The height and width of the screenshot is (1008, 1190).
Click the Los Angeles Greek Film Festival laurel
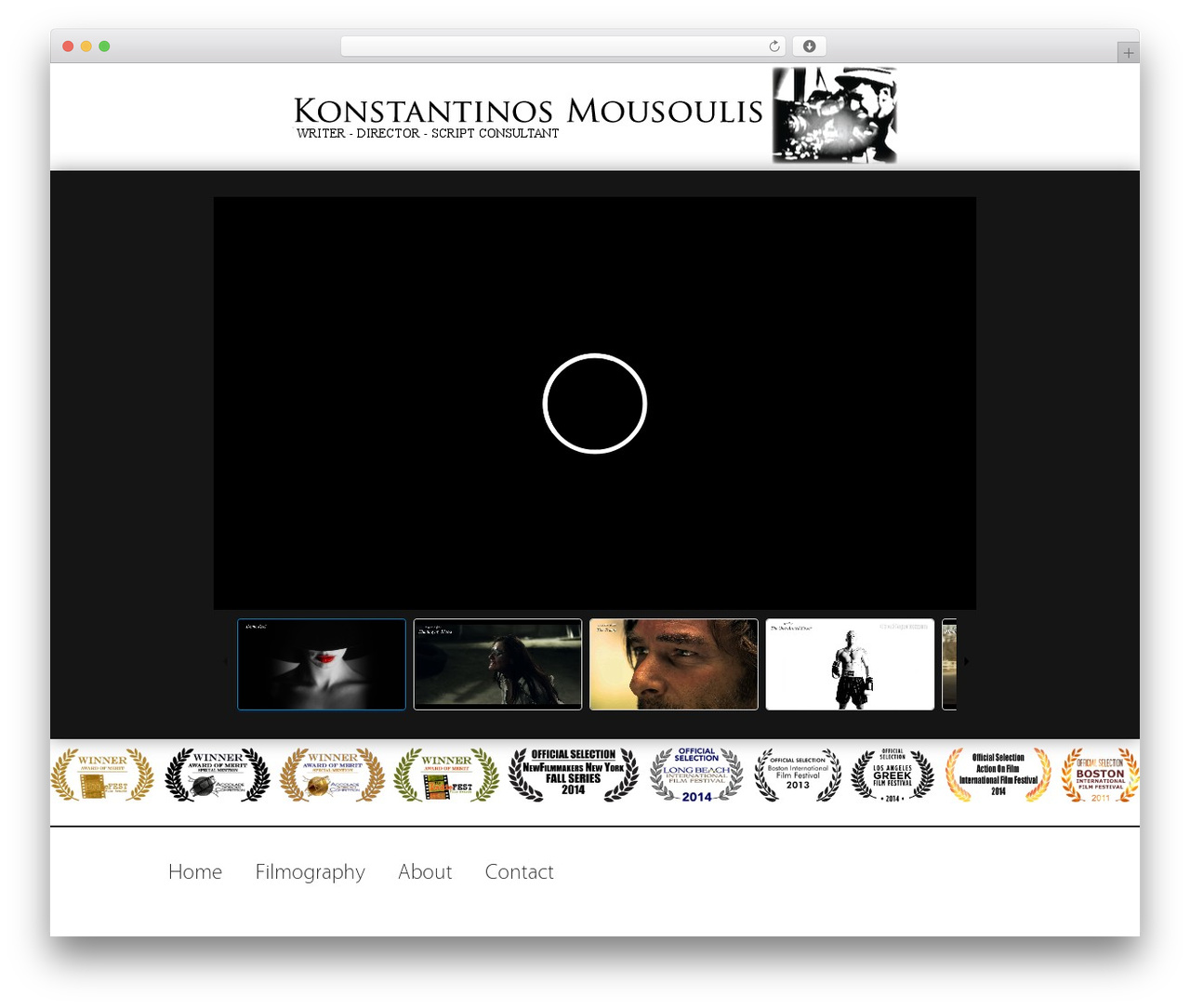click(x=892, y=775)
